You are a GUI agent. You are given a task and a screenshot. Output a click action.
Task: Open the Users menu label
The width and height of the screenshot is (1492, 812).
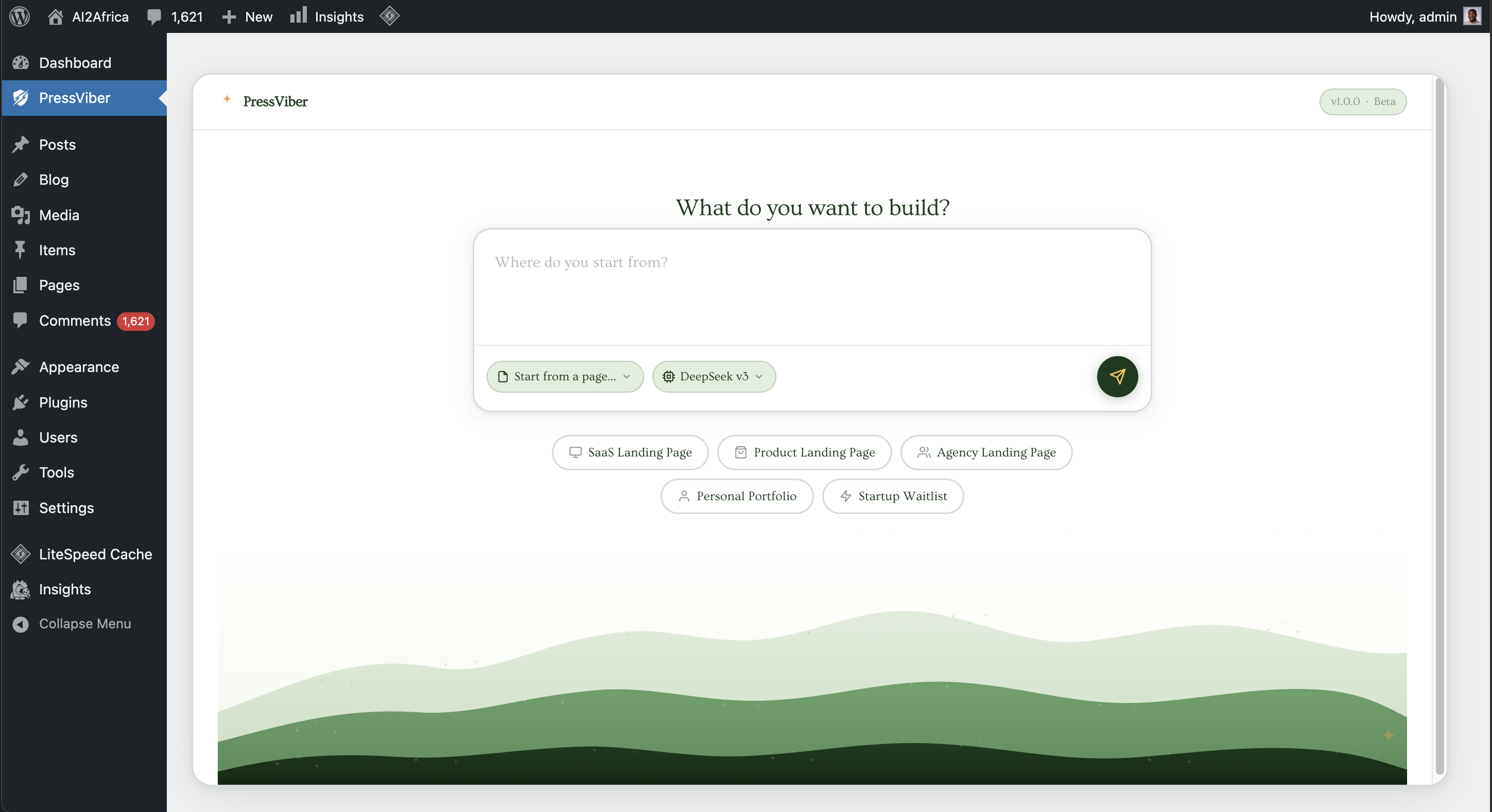pyautogui.click(x=58, y=437)
